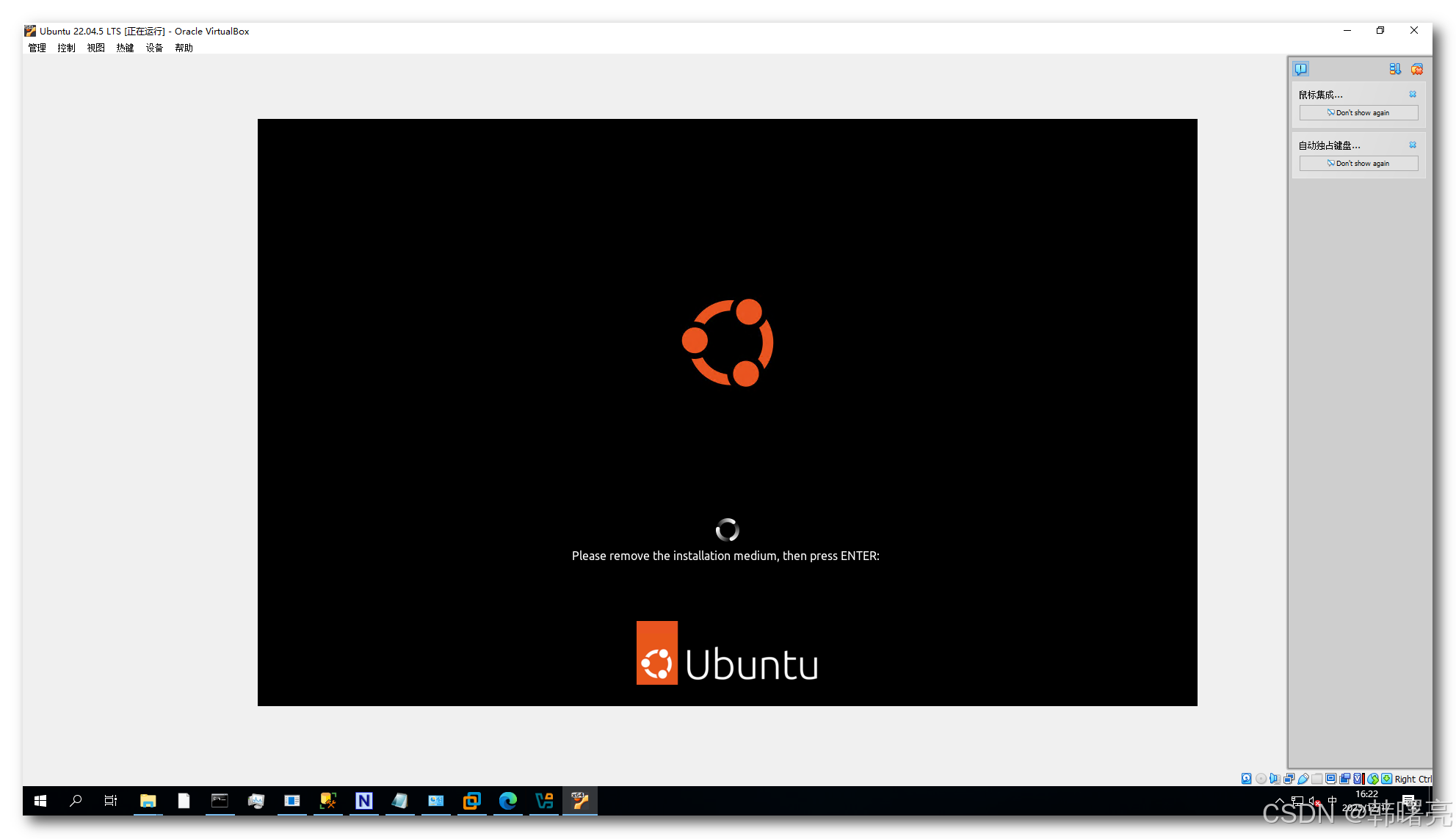The width and height of the screenshot is (1456, 839).
Task: Open the video recording status icon
Action: [x=1345, y=778]
